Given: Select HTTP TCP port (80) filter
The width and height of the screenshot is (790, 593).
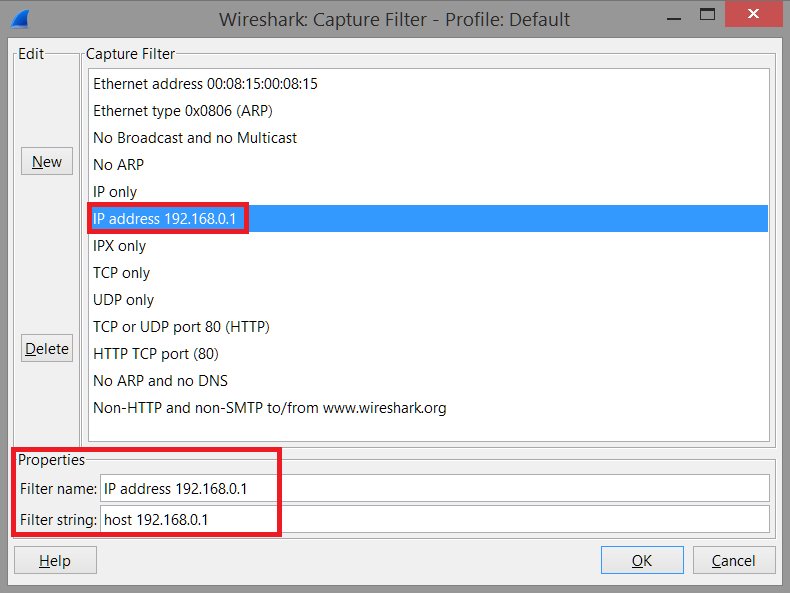Looking at the screenshot, I should coord(428,354).
